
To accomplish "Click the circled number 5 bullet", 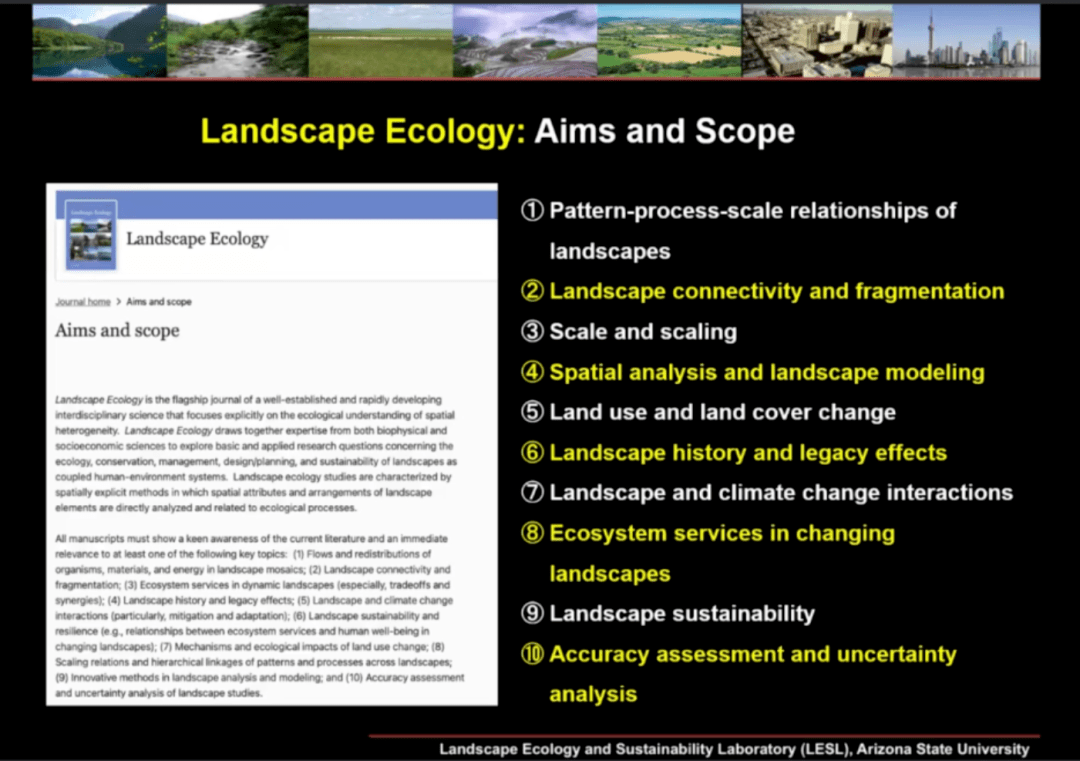I will click(533, 412).
